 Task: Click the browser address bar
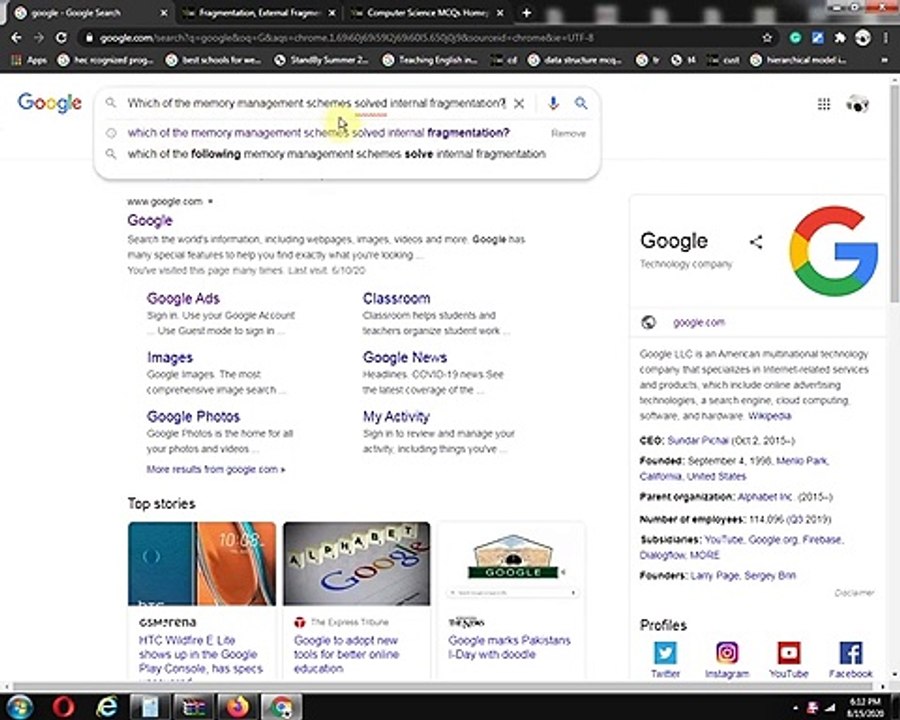419,38
